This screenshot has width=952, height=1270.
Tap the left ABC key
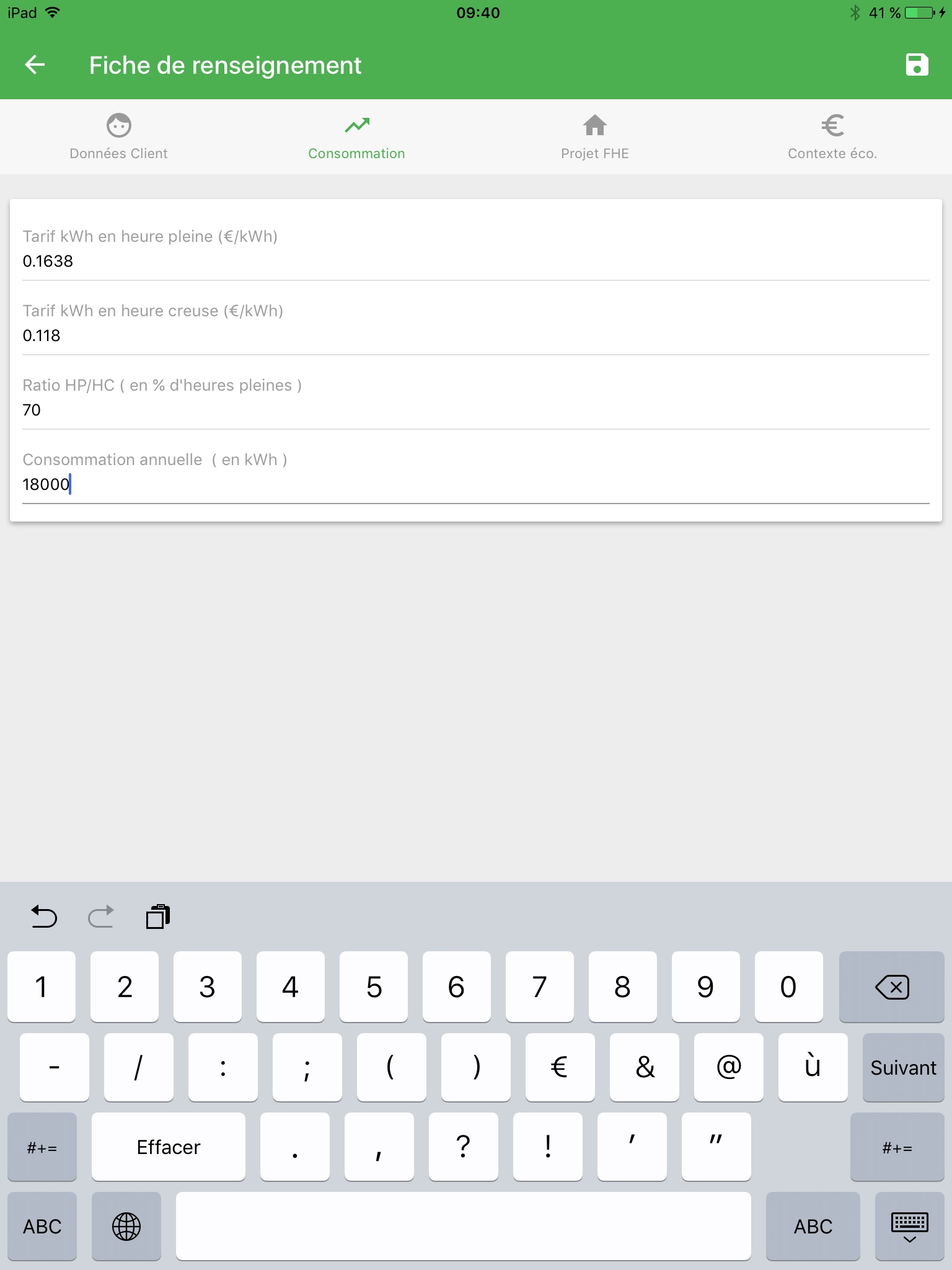(42, 1226)
